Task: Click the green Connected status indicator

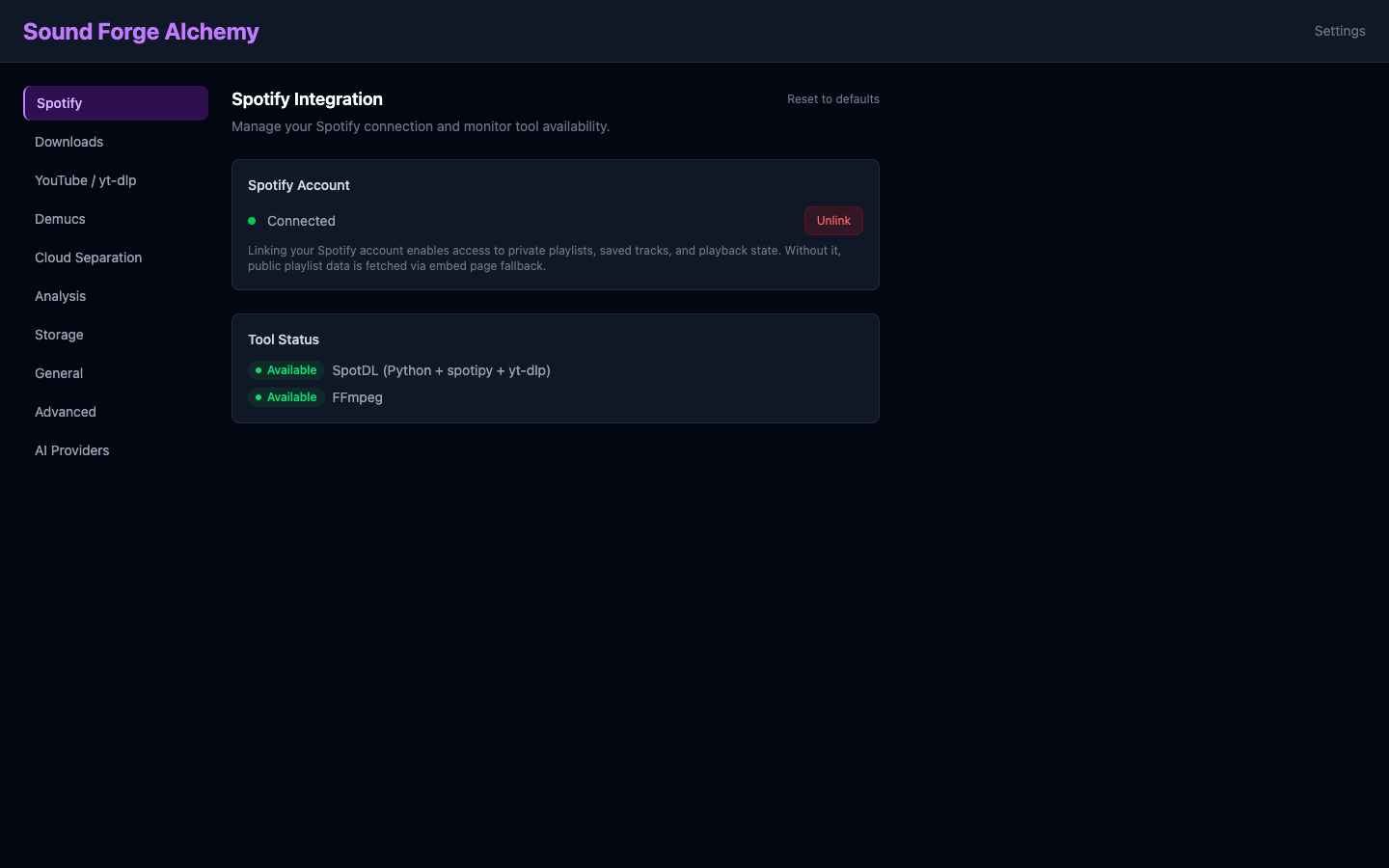Action: pyautogui.click(x=253, y=221)
